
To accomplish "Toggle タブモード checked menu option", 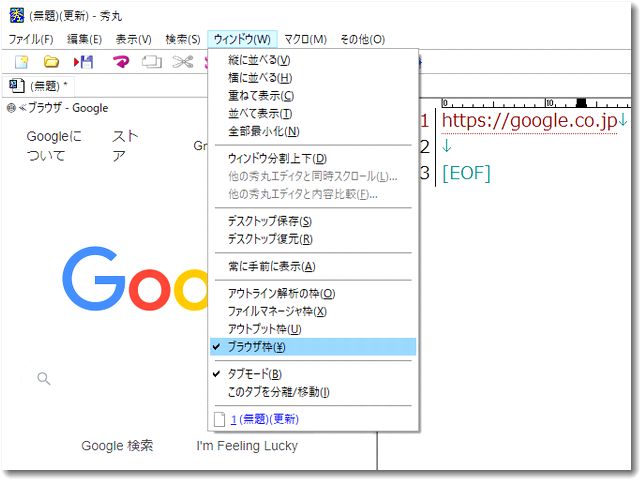I will tap(254, 374).
